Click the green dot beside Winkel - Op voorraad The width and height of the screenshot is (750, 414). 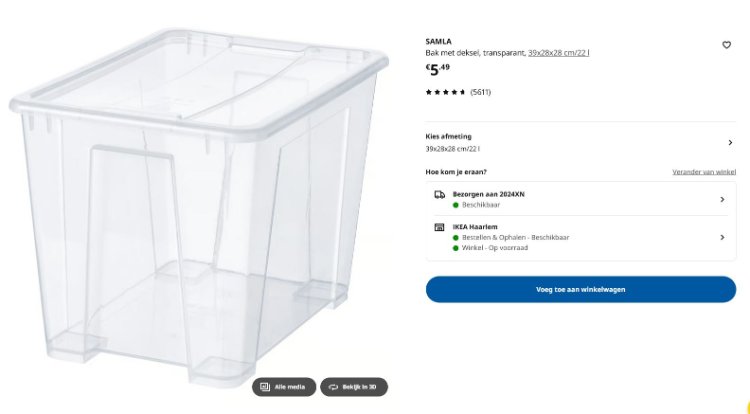click(x=455, y=247)
